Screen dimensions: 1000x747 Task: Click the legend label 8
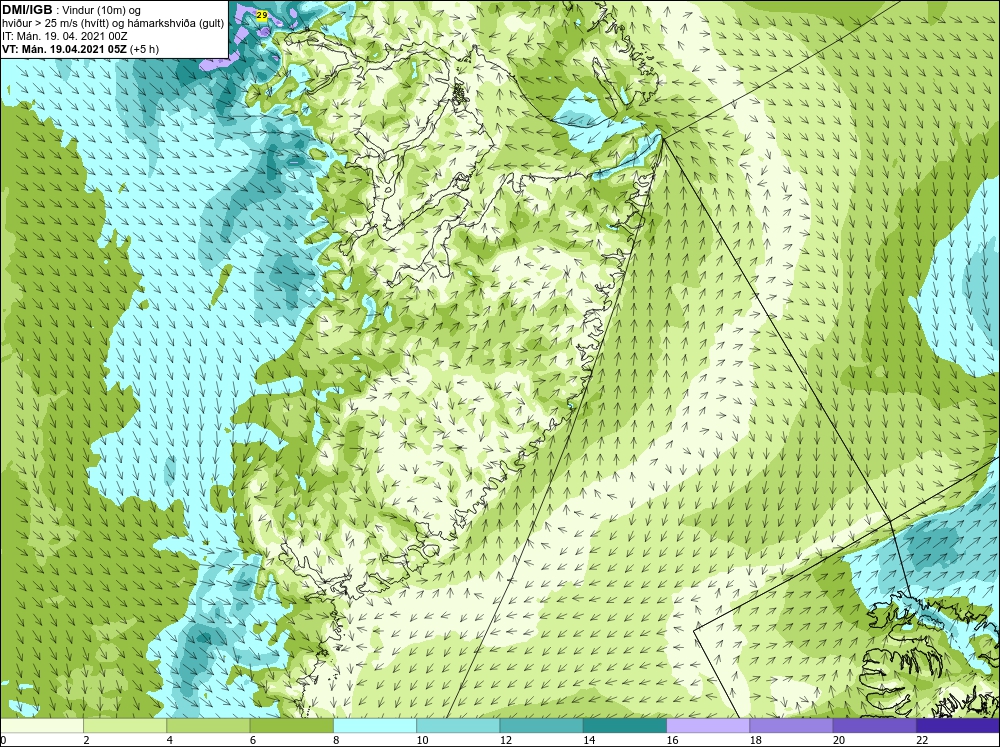point(336,740)
